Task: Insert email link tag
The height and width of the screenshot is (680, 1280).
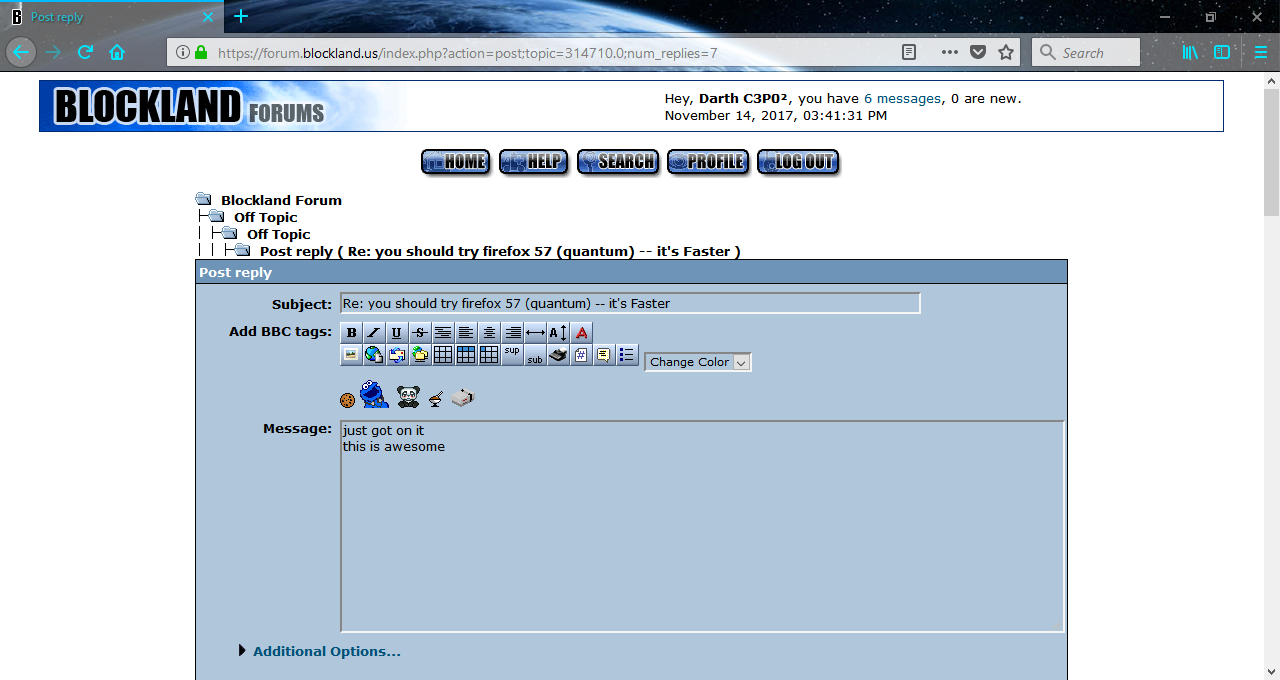Action: point(397,355)
